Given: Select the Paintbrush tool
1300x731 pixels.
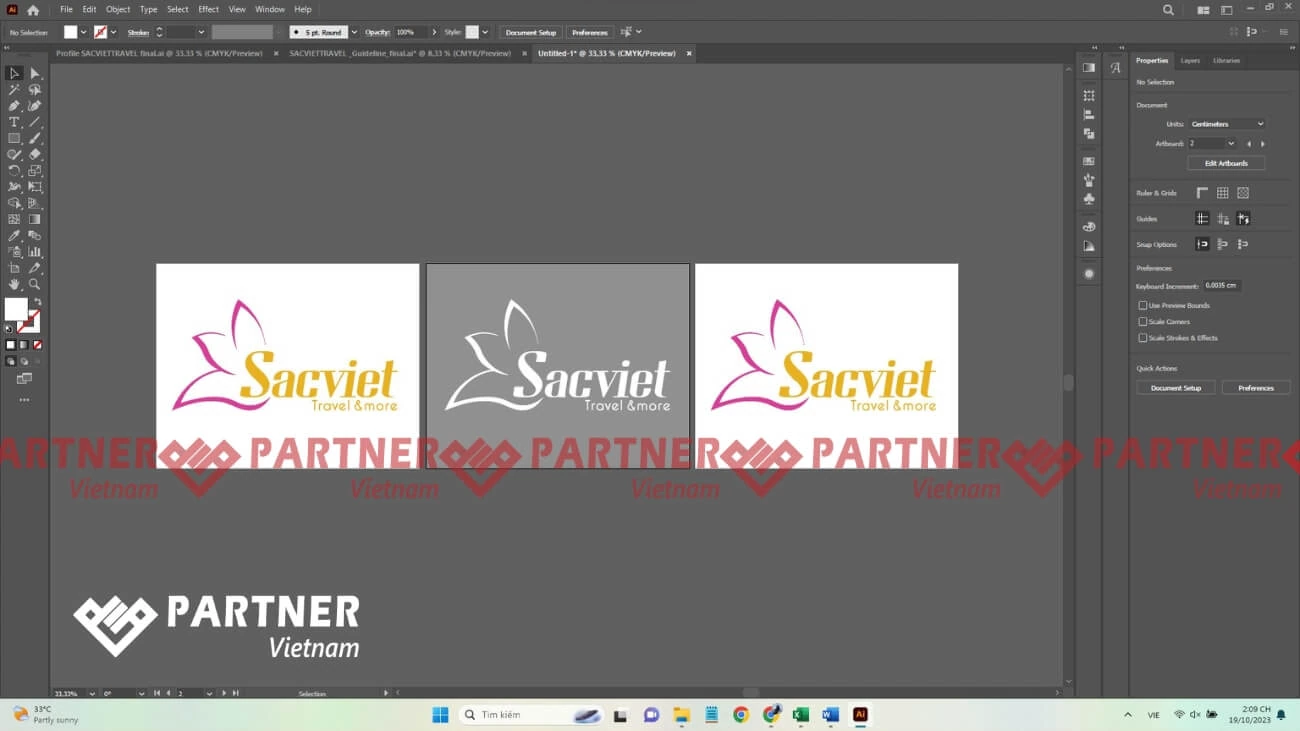Looking at the screenshot, I should 35,138.
